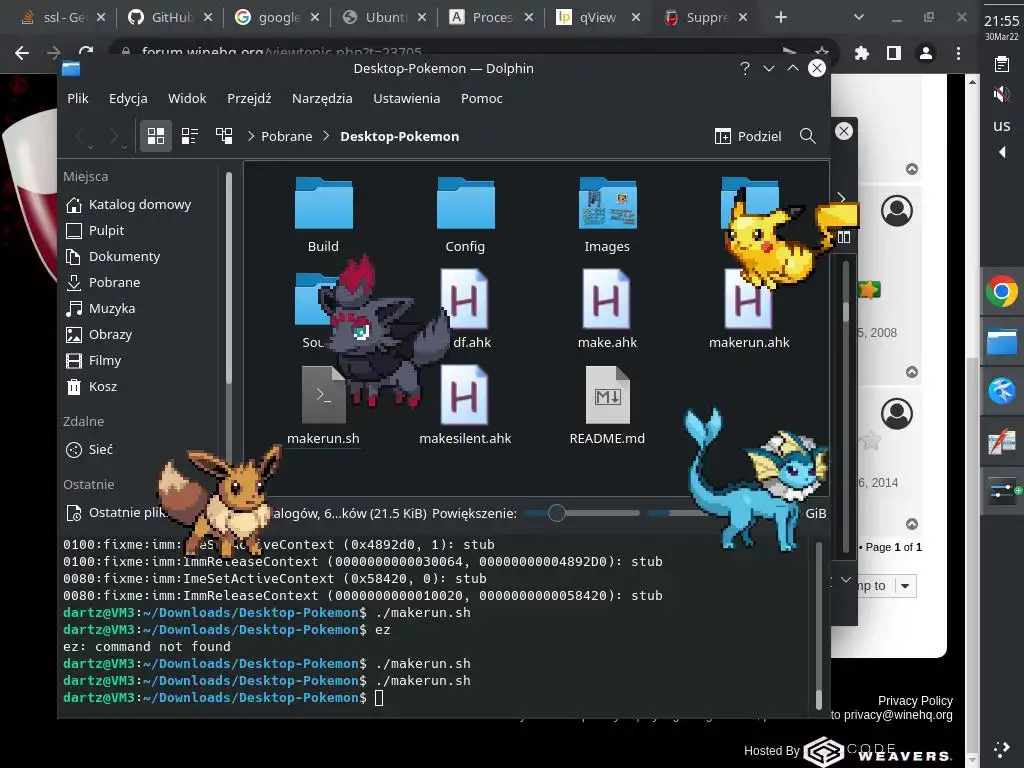The height and width of the screenshot is (768, 1024).
Task: Open a new browser tab
Action: (780, 18)
